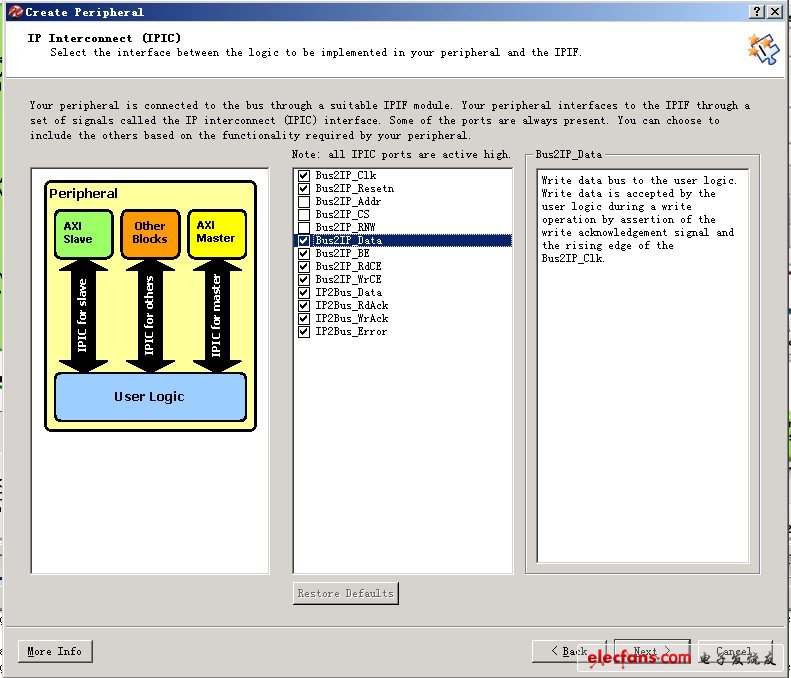Click the Other Blocks box in diagram
The width and height of the screenshot is (791, 678).
click(x=150, y=233)
